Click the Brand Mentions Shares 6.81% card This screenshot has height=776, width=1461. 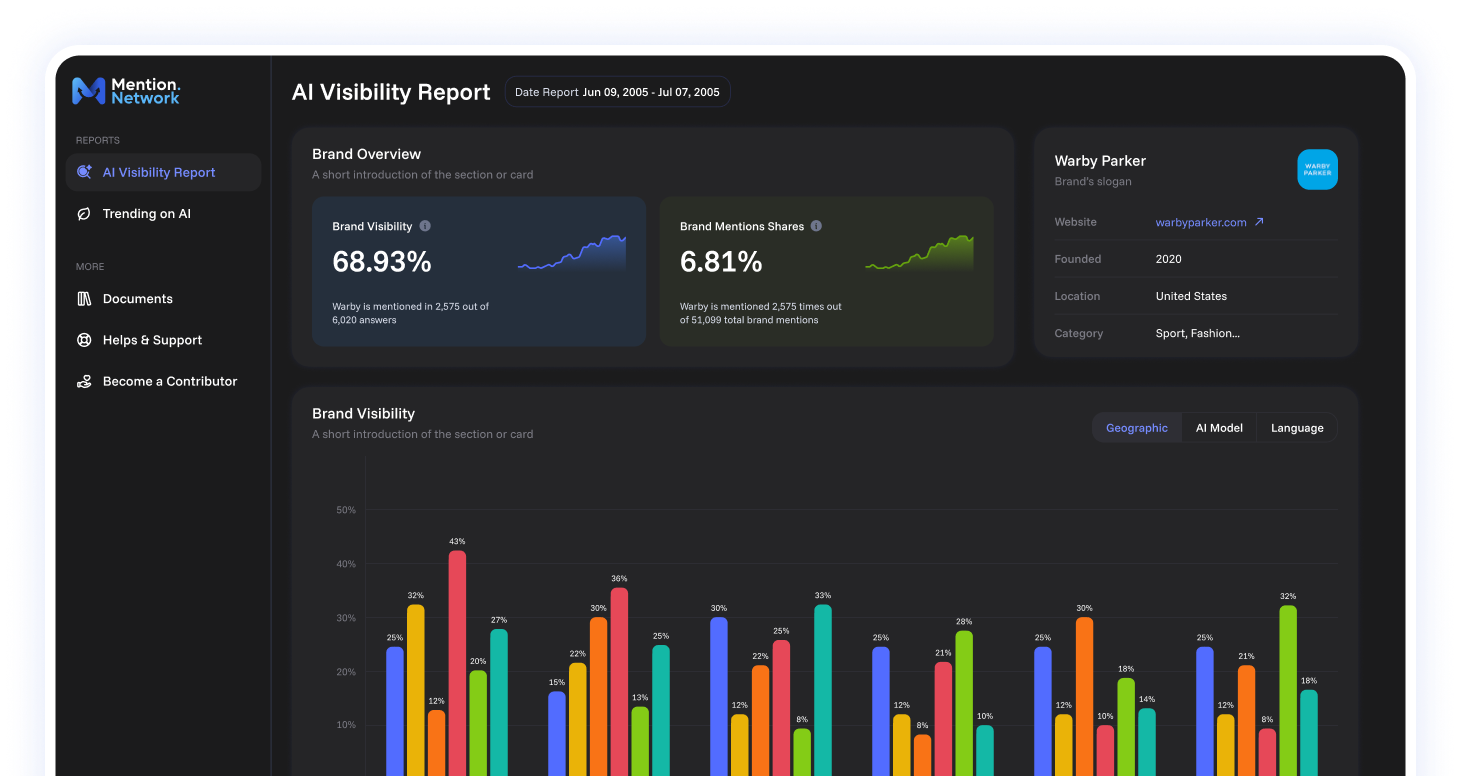[x=826, y=271]
